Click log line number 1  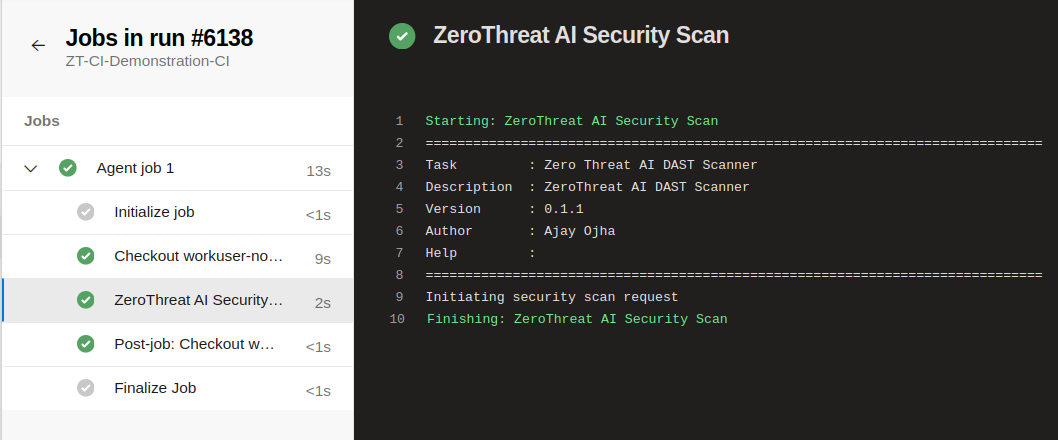(x=399, y=121)
